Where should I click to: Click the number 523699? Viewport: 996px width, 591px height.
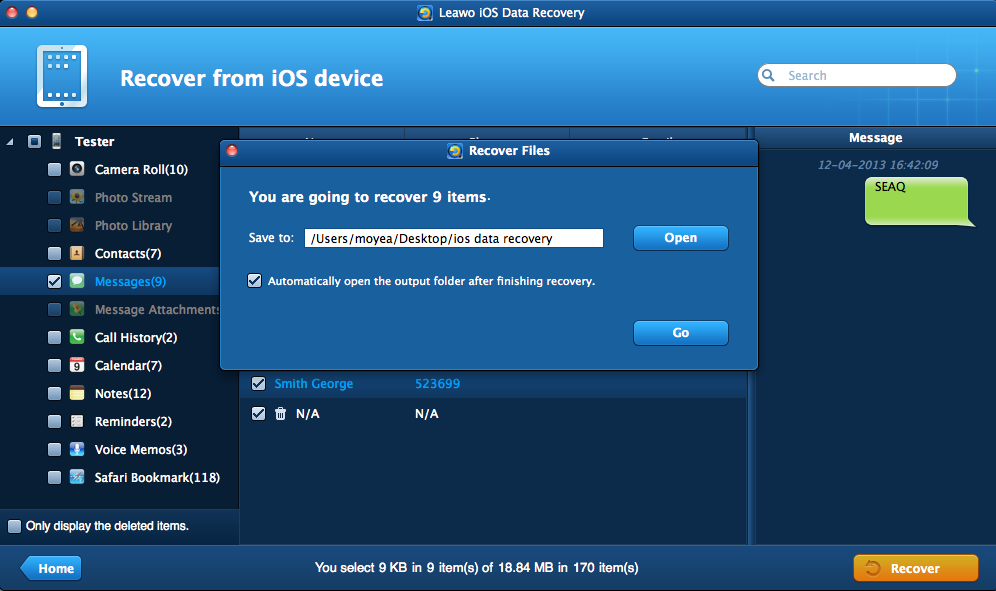click(x=438, y=384)
